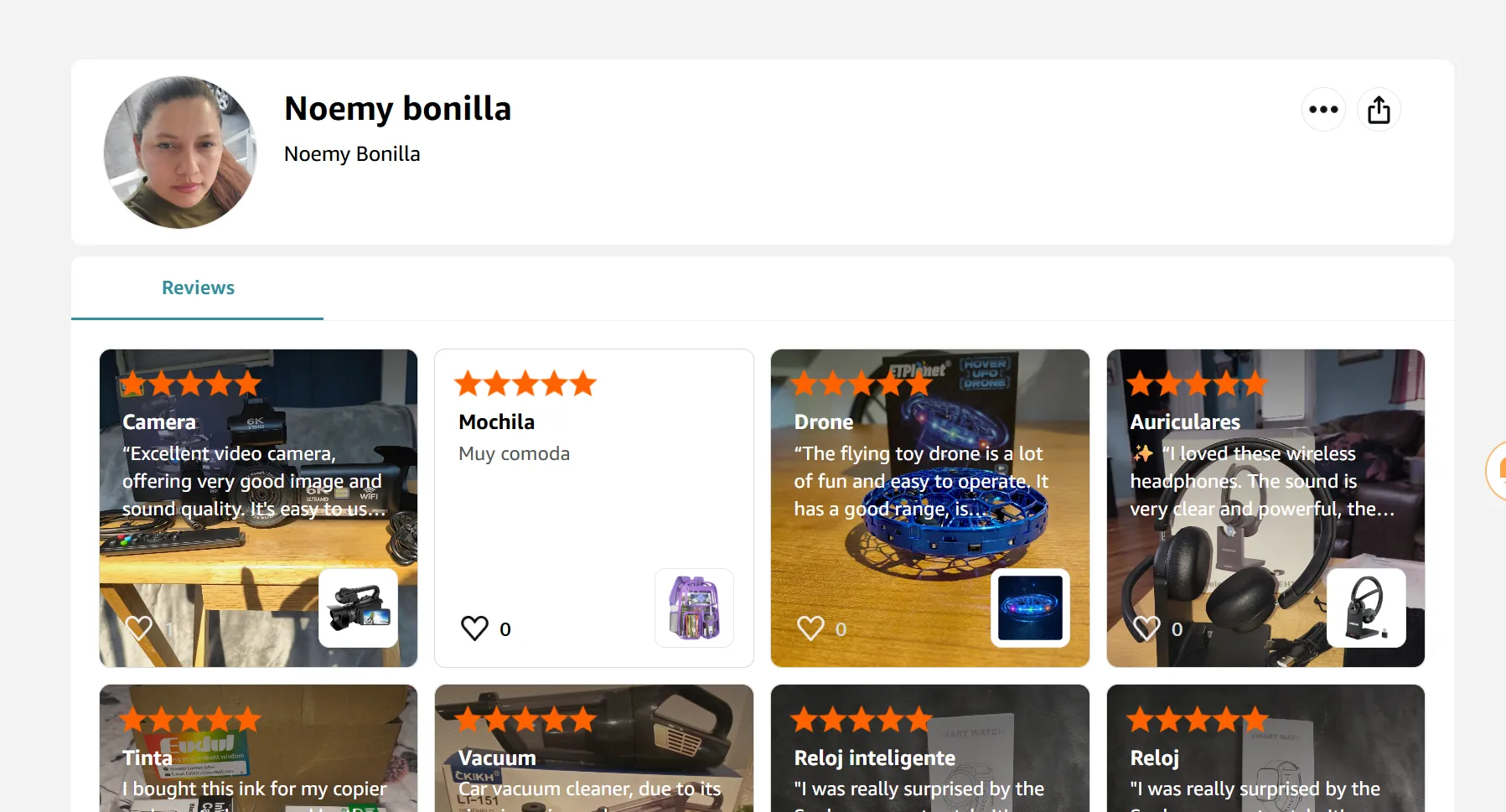
Task: Click Noemy bonilla's profile picture
Action: (x=179, y=153)
